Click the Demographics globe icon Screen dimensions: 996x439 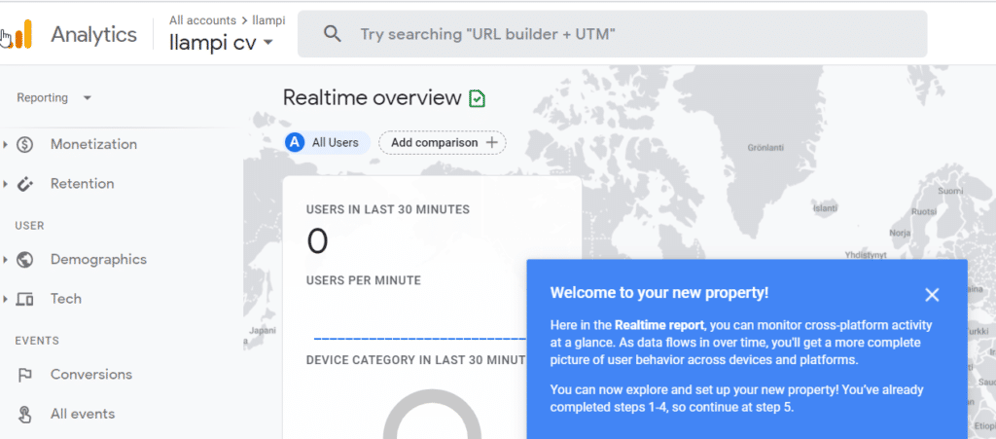tap(25, 260)
